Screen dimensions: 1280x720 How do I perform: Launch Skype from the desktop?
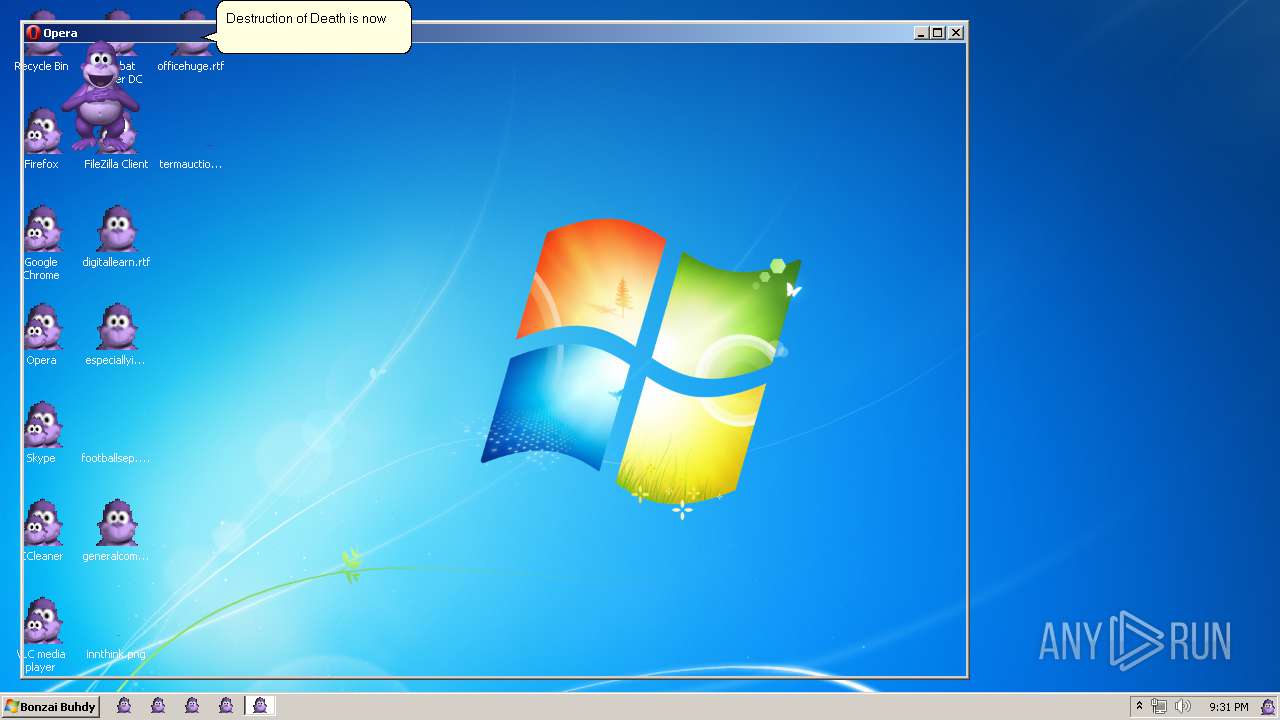click(x=41, y=433)
